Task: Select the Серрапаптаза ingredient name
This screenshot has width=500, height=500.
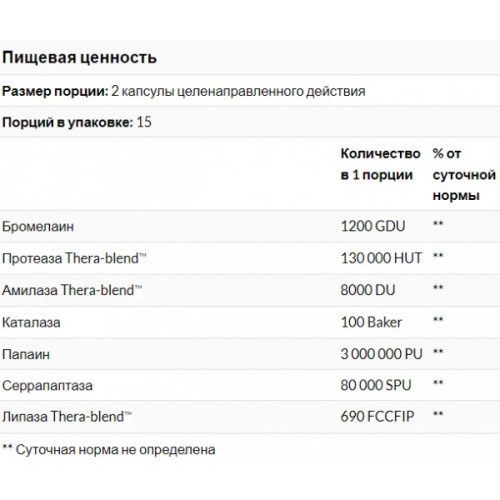Action: [x=47, y=386]
